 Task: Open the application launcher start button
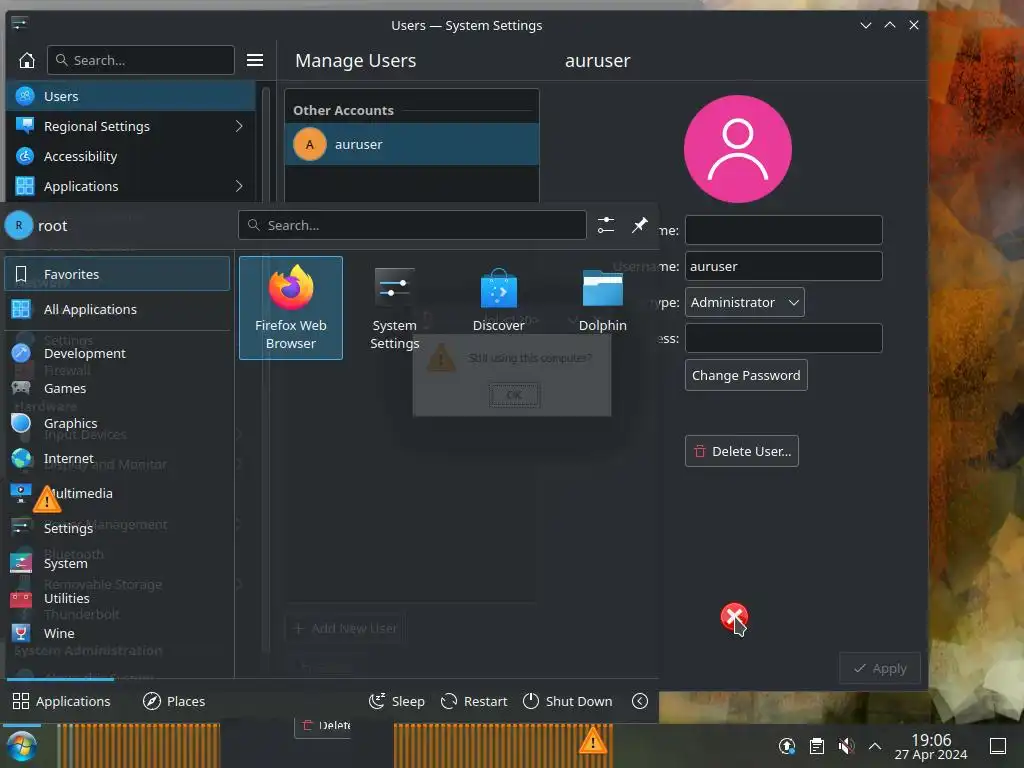coord(20,746)
